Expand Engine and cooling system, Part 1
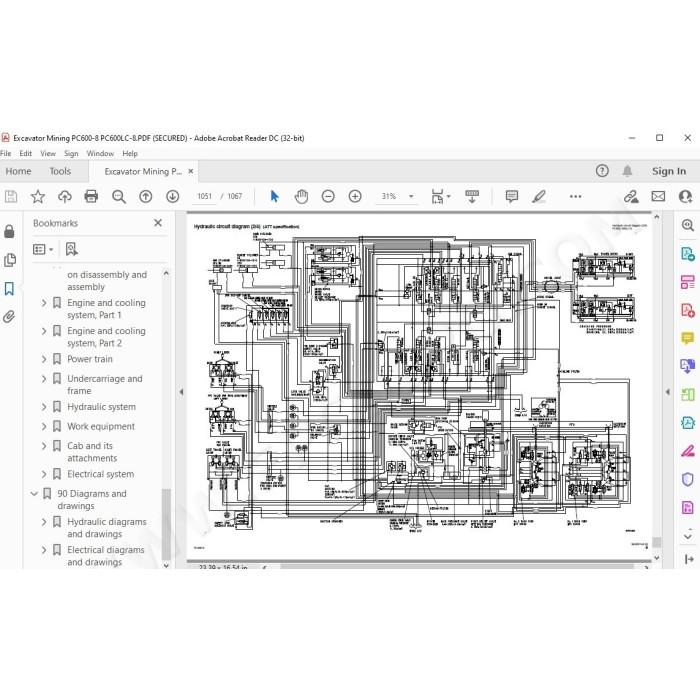 click(x=44, y=303)
